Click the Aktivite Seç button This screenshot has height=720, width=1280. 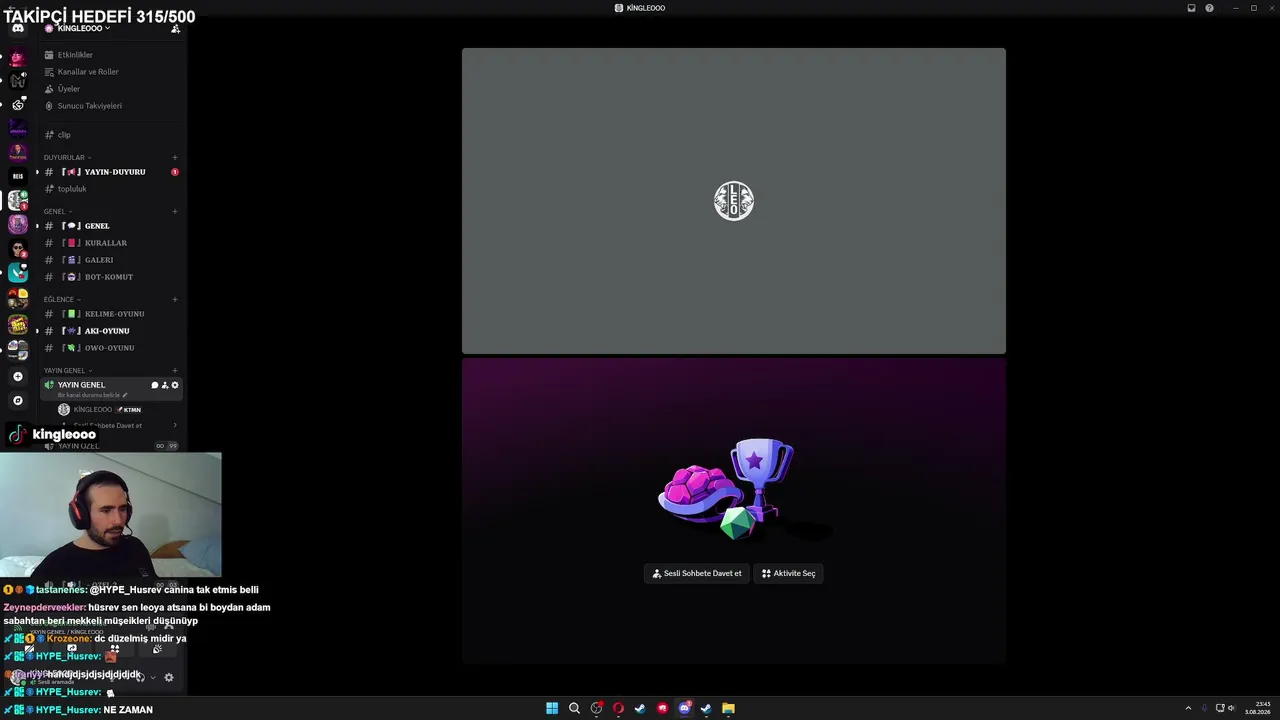788,573
